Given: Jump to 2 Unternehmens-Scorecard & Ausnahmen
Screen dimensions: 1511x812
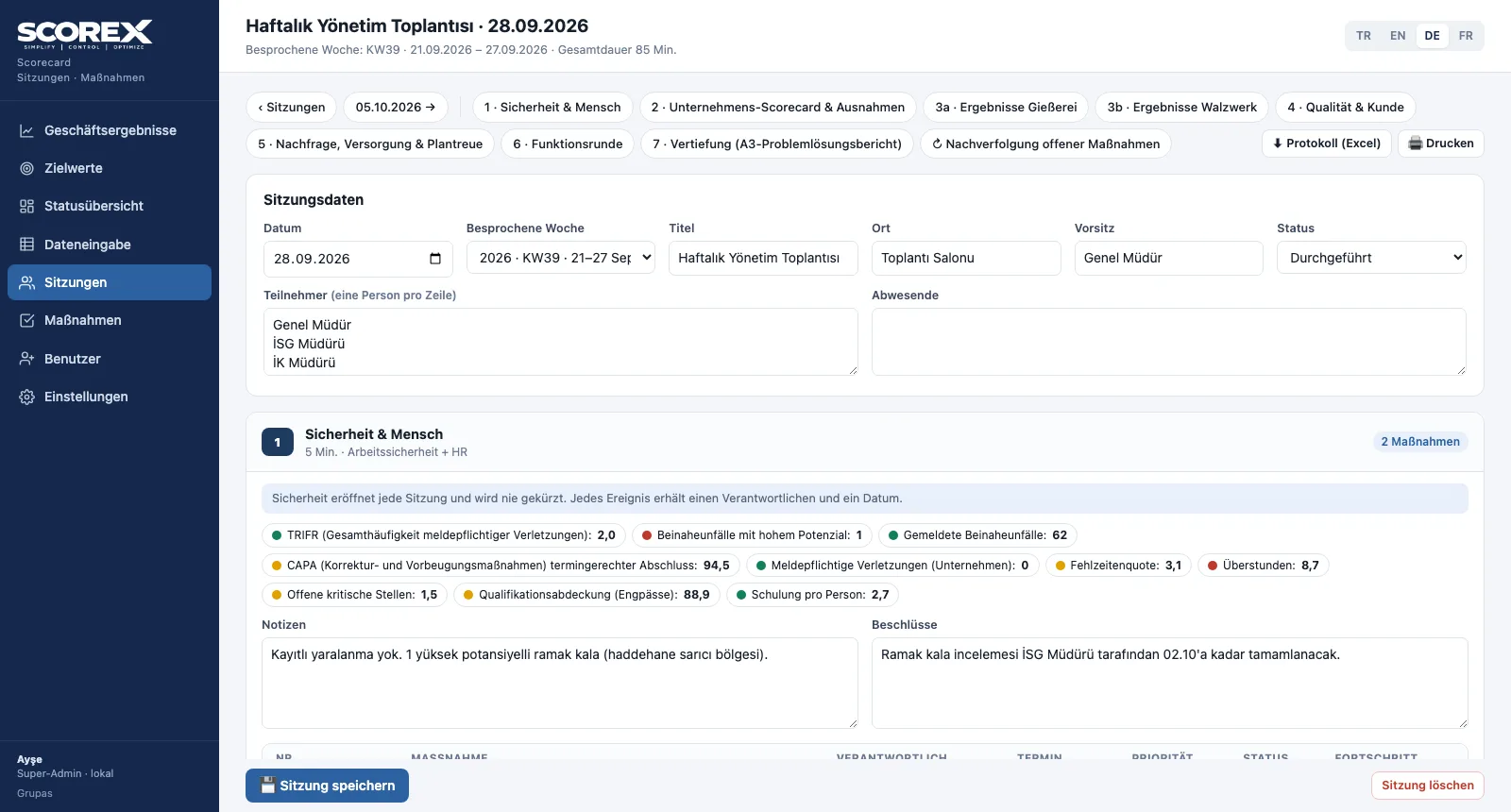Looking at the screenshot, I should pos(778,108).
